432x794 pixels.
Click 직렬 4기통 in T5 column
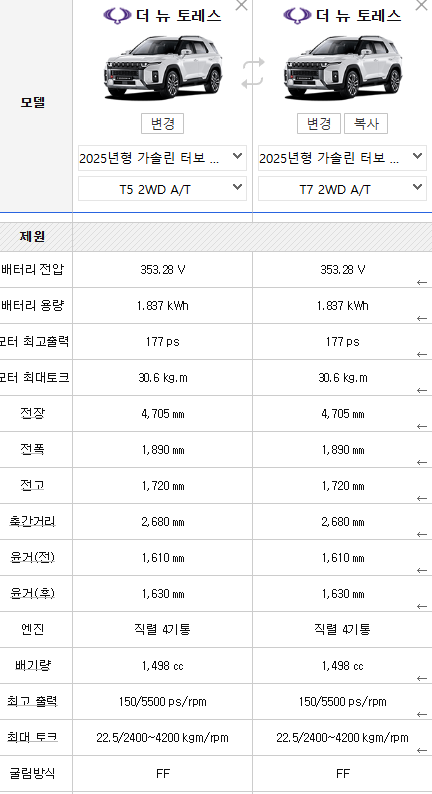pos(163,629)
